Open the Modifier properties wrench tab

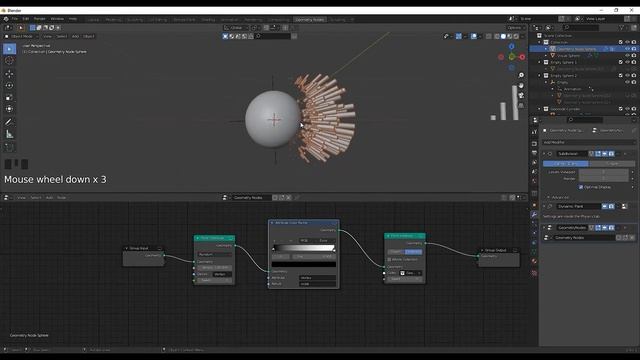coord(534,214)
